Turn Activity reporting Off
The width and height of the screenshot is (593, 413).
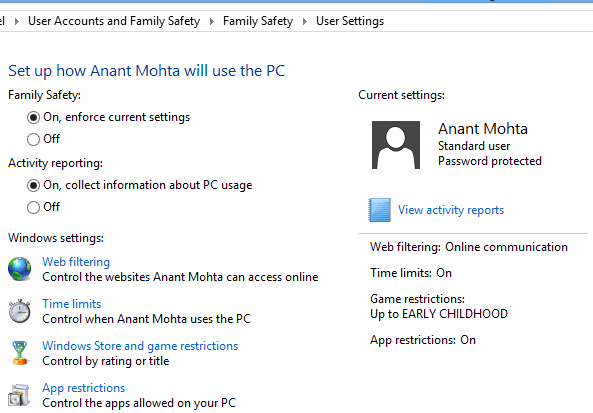pyautogui.click(x=33, y=207)
